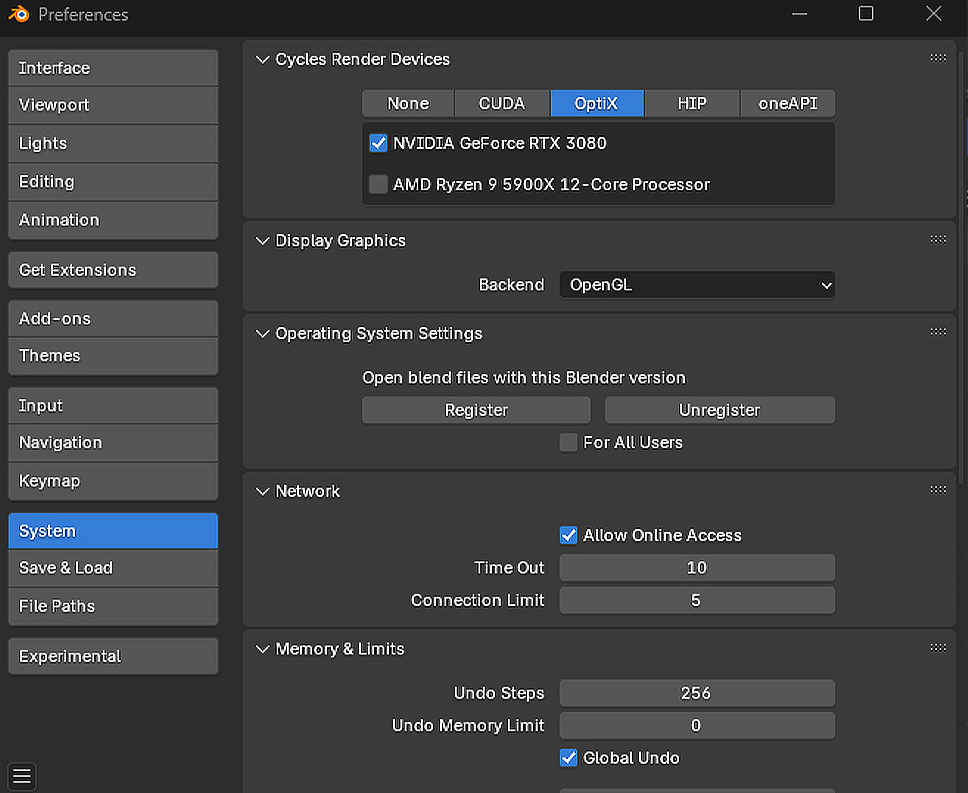Viewport: 968px width, 793px height.
Task: Enable the NVIDIA GeForce RTX 3080 checkbox
Action: [x=378, y=143]
